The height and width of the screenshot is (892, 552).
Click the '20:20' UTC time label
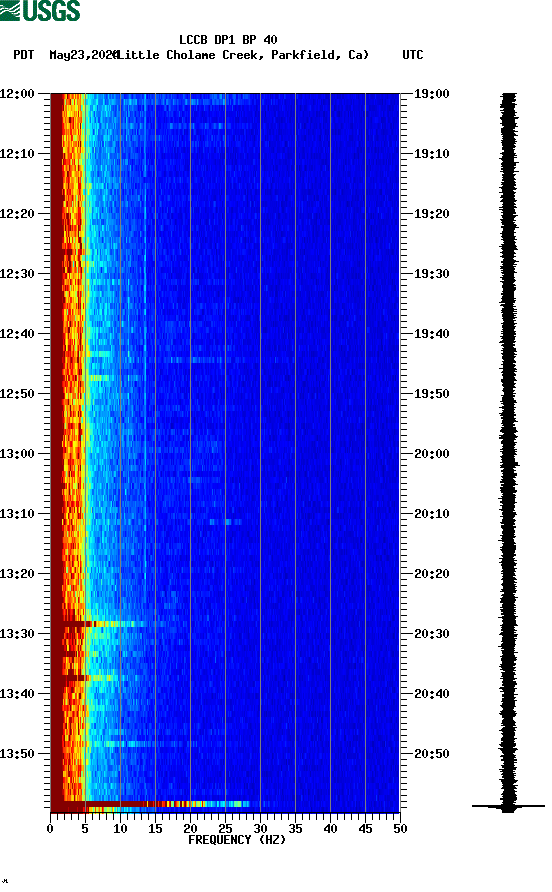432,574
